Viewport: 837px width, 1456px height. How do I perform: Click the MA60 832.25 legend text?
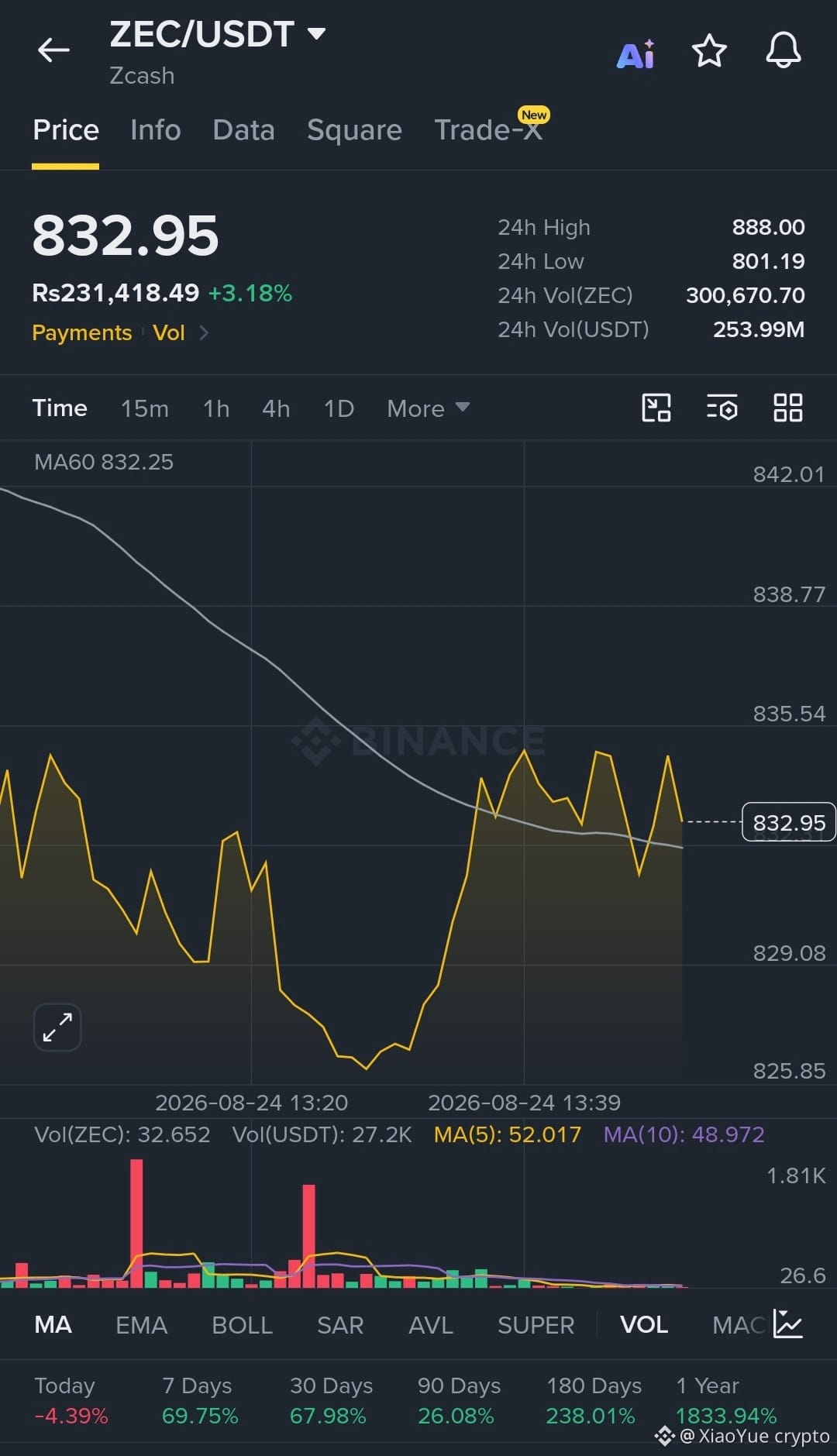[x=104, y=462]
